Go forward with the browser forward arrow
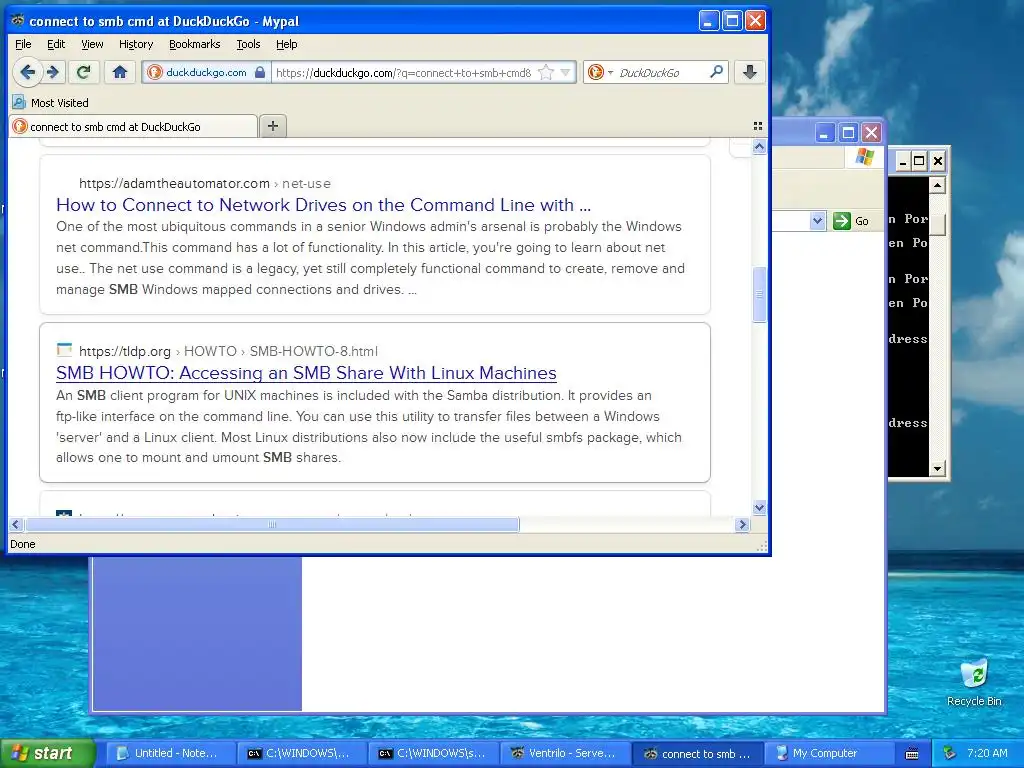Viewport: 1024px width, 768px height. (x=54, y=72)
